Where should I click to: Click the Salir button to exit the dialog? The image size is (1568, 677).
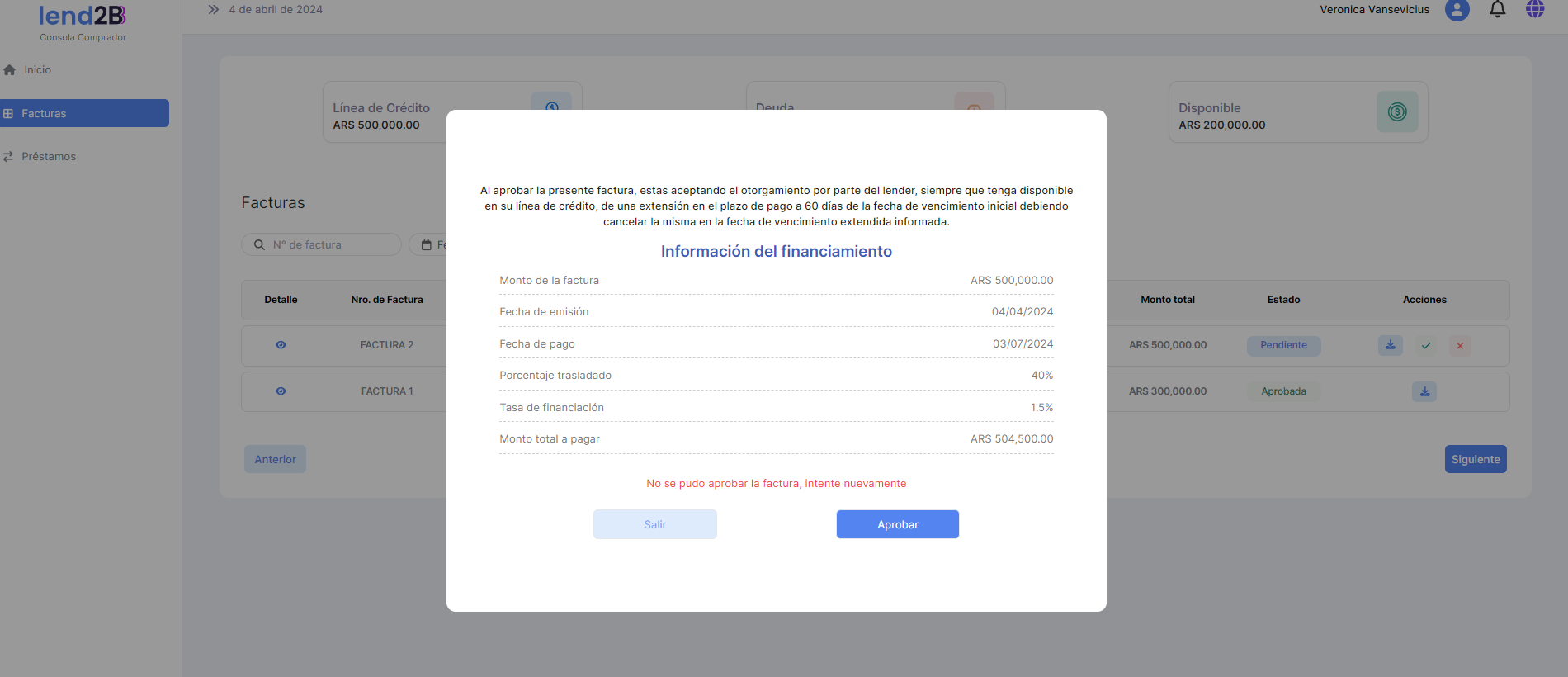click(654, 524)
